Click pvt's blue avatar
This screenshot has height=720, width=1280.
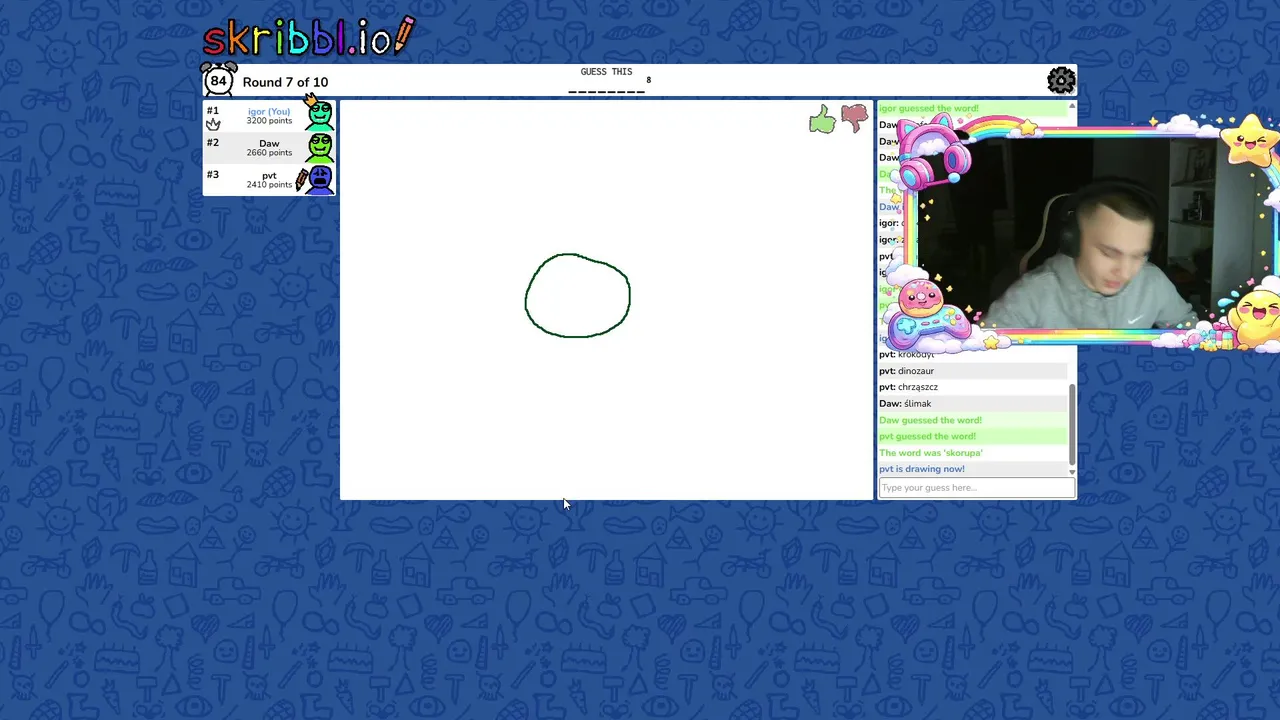click(x=320, y=179)
